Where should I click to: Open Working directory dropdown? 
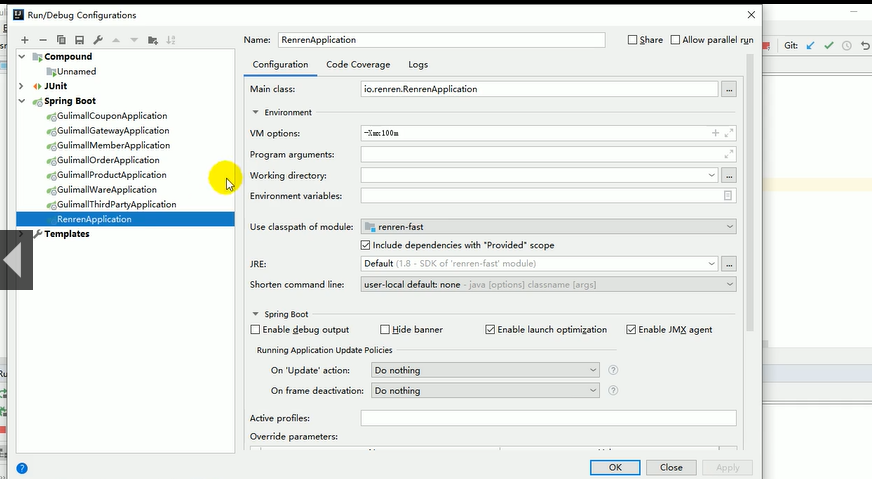[x=711, y=175]
